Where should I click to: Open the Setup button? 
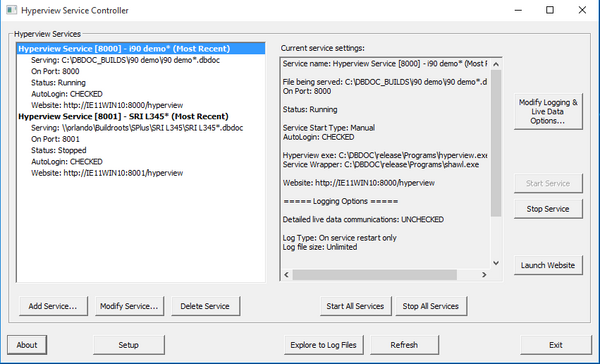[x=129, y=345]
